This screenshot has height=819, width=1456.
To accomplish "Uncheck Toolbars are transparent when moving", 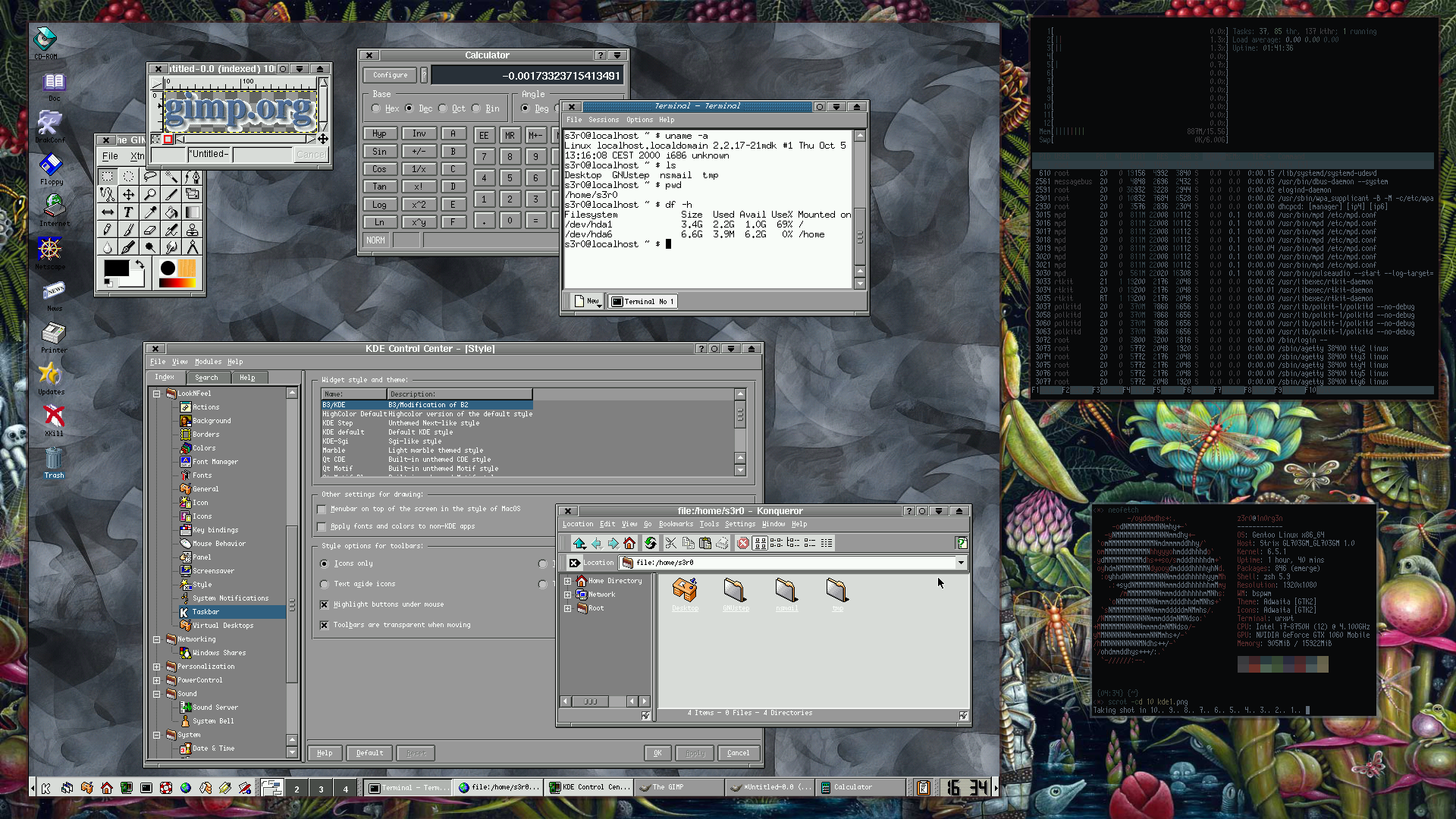I will [325, 626].
